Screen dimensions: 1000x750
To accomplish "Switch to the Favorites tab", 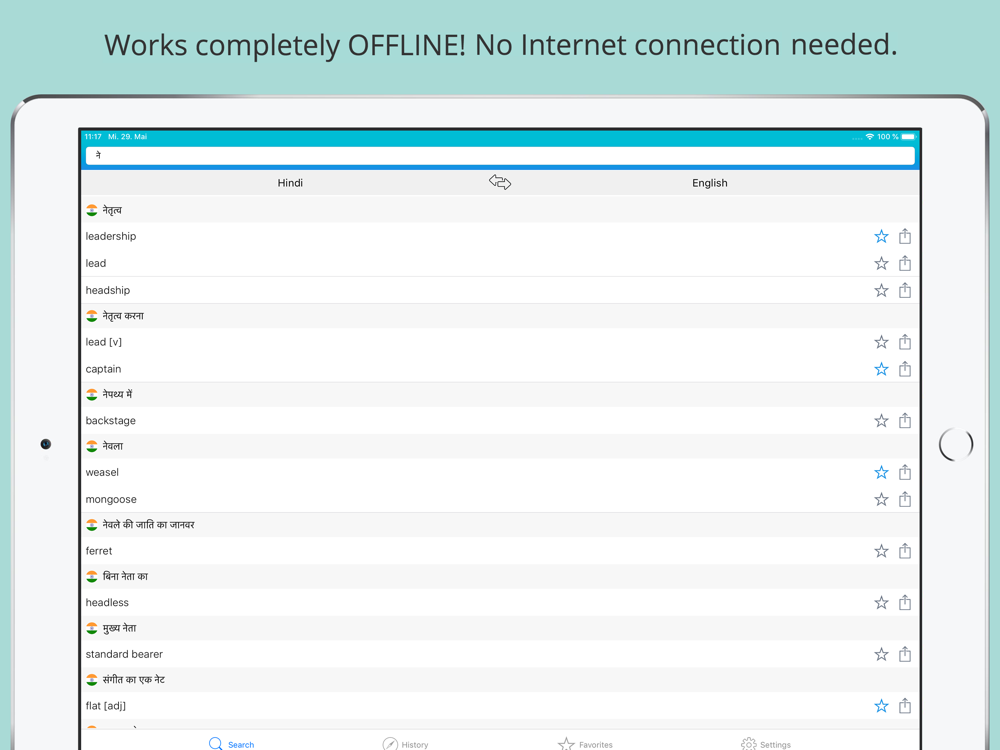I will 586,744.
